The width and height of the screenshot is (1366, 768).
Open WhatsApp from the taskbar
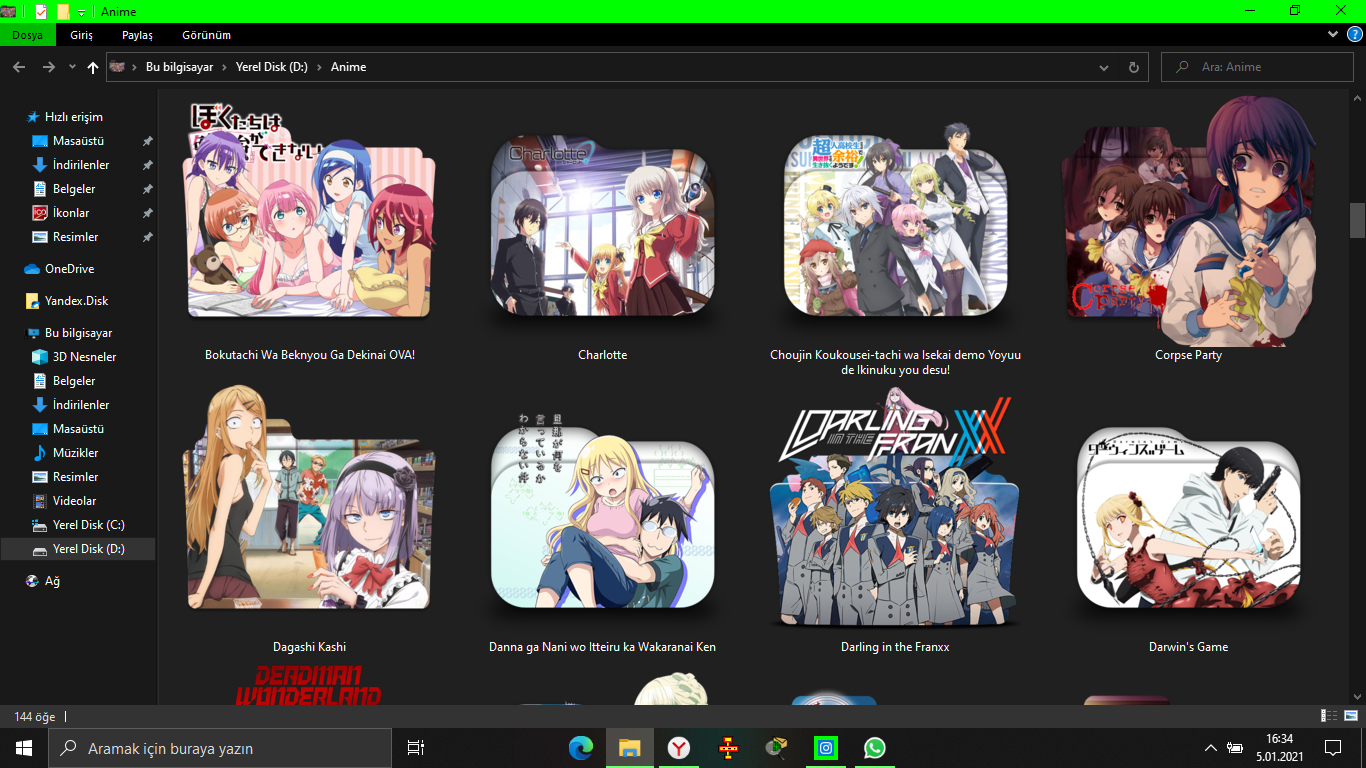click(875, 748)
